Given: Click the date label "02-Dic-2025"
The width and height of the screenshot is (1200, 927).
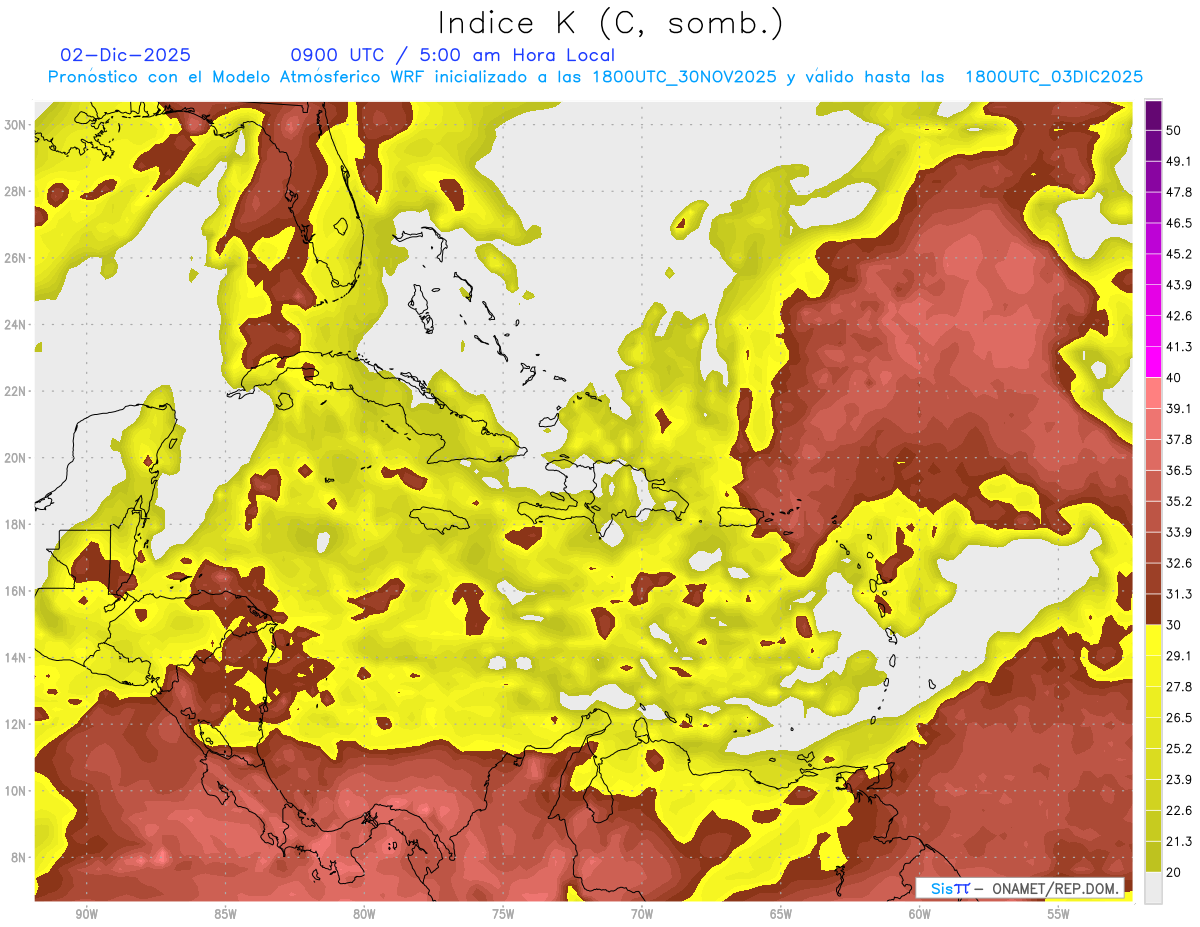Looking at the screenshot, I should tap(126, 56).
